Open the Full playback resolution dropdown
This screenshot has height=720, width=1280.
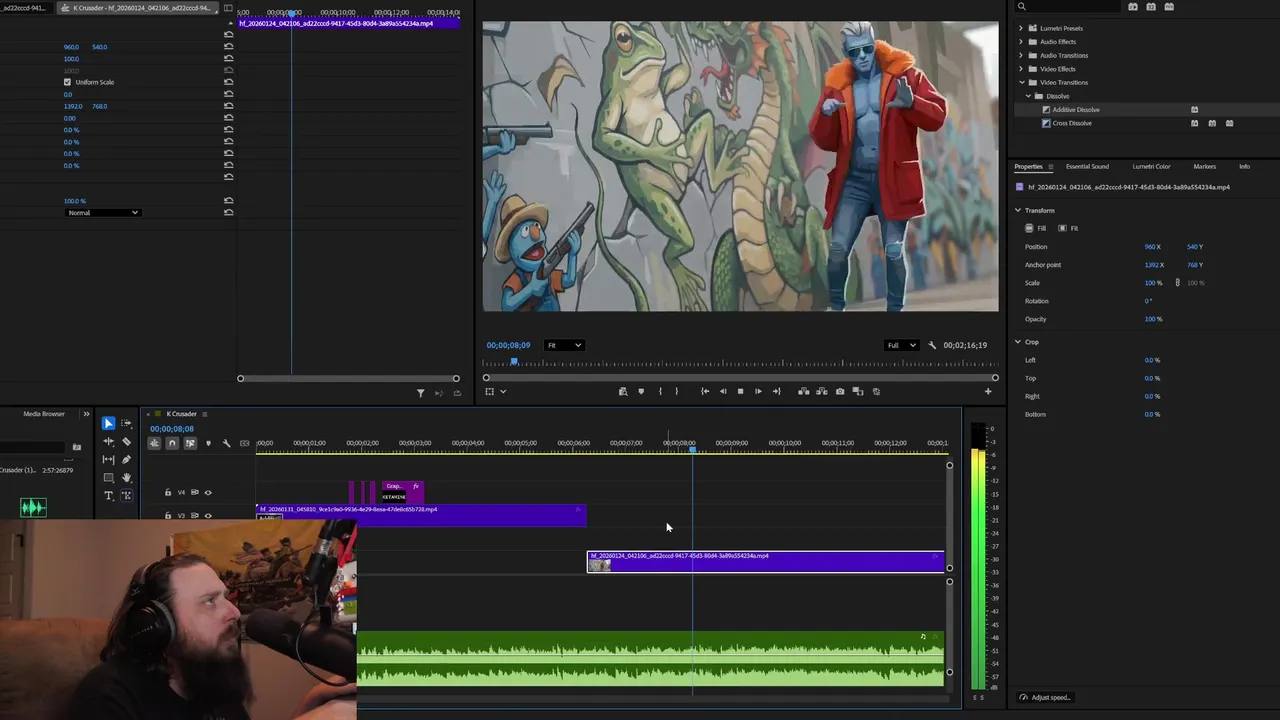[x=902, y=345]
